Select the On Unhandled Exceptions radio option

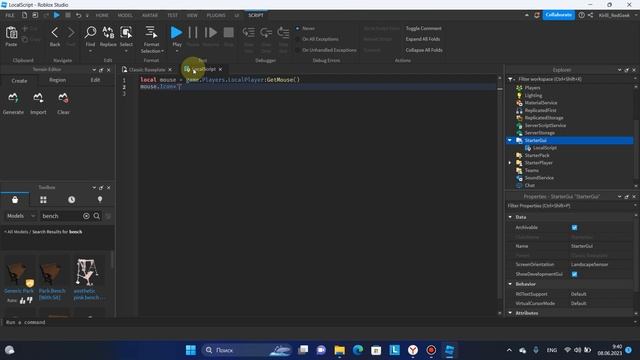298,50
